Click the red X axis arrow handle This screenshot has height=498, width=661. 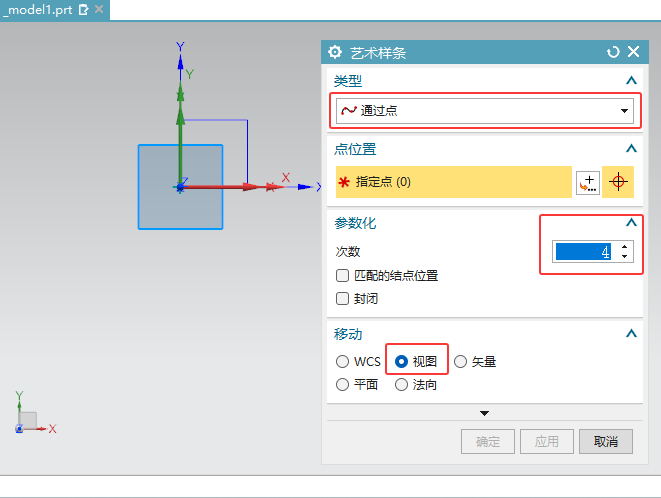[x=252, y=187]
